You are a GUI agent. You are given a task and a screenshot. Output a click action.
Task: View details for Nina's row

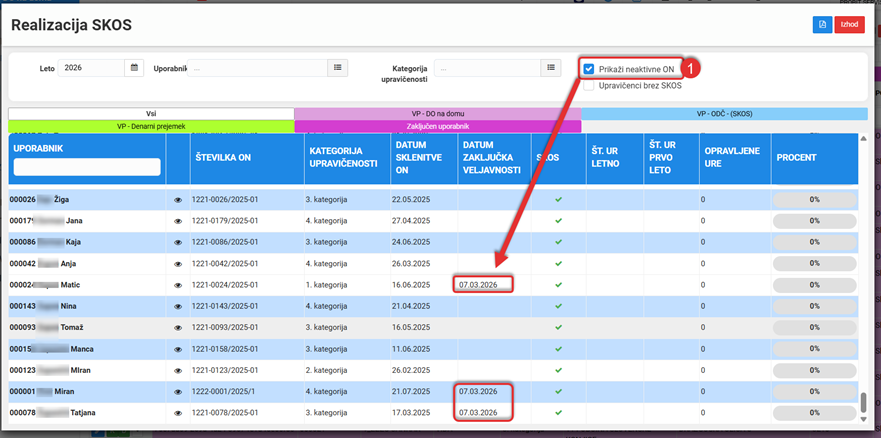click(178, 307)
